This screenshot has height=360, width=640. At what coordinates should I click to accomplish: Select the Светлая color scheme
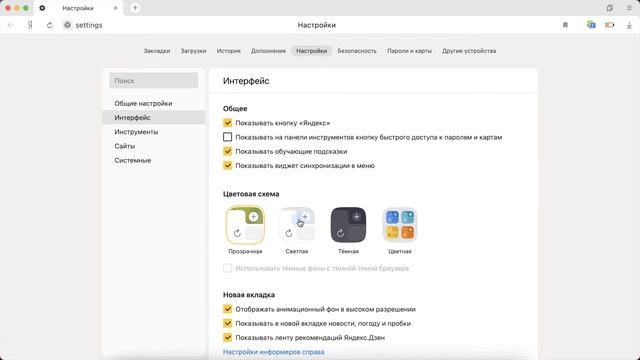(297, 225)
